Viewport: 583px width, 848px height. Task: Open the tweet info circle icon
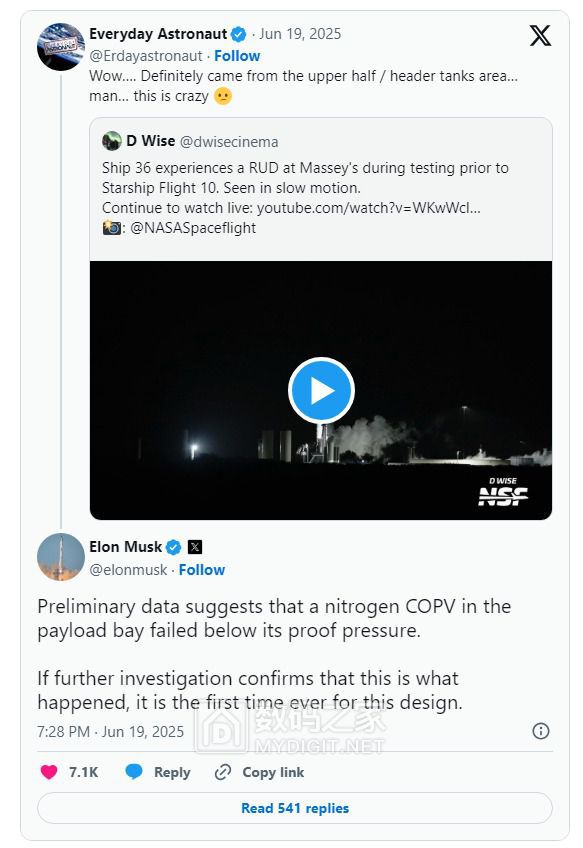pyautogui.click(x=541, y=731)
